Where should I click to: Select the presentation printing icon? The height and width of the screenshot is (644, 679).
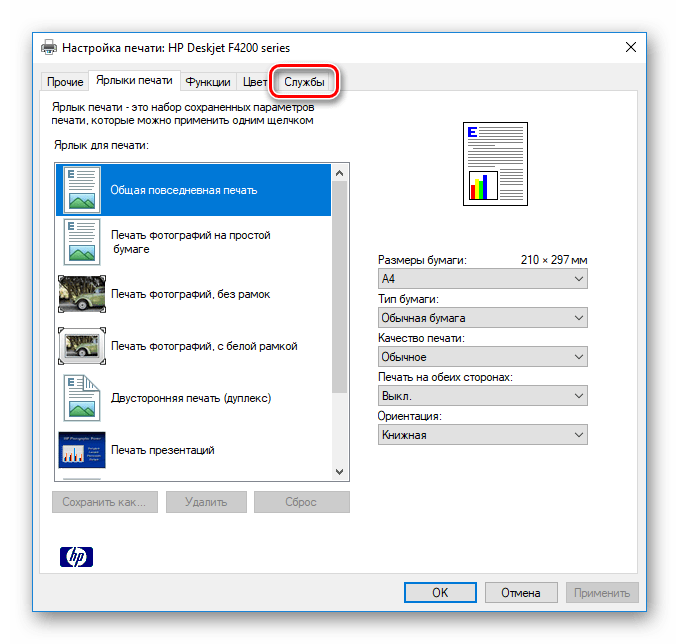[x=82, y=450]
